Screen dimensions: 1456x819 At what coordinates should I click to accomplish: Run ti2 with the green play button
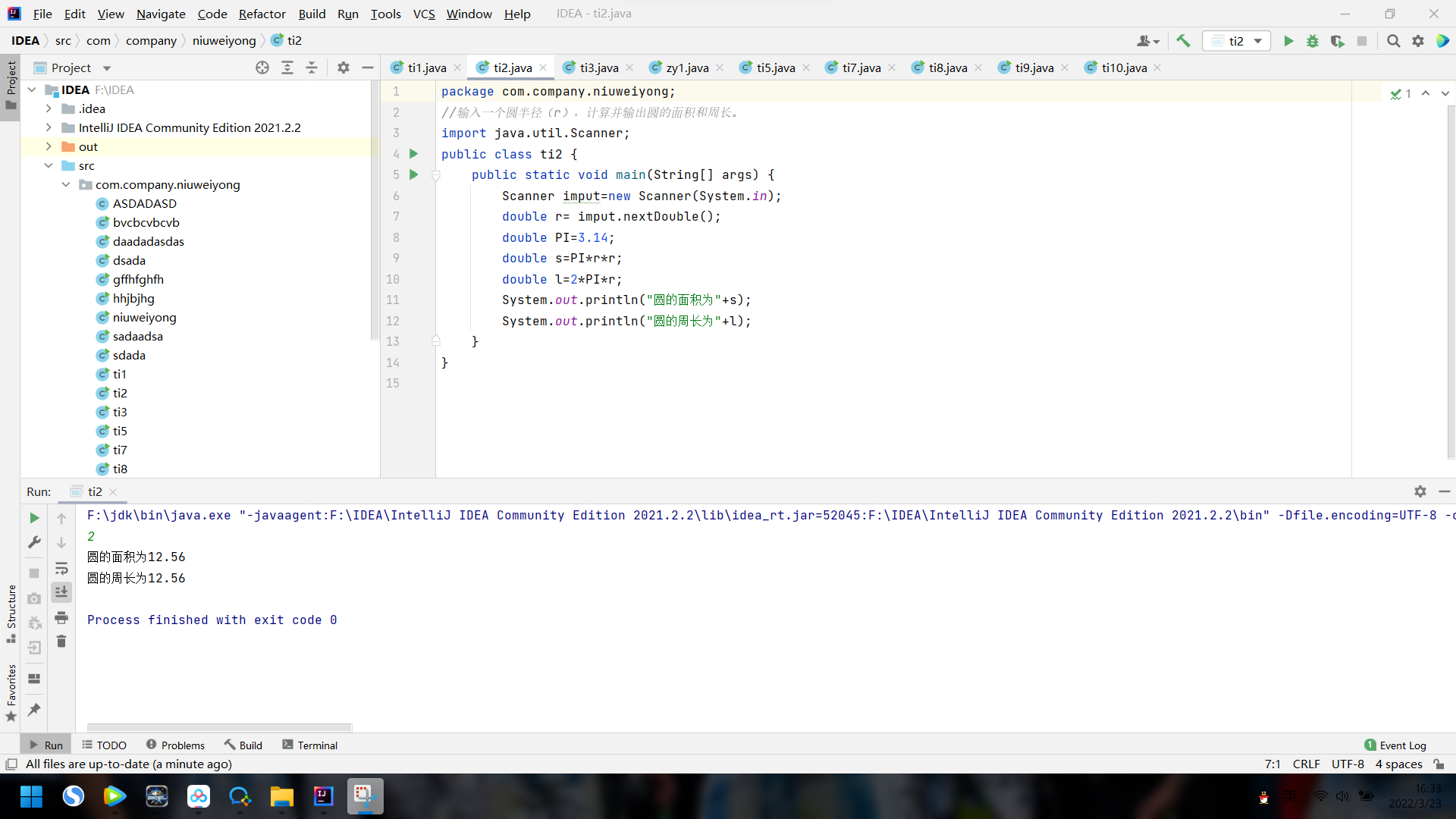(1288, 41)
